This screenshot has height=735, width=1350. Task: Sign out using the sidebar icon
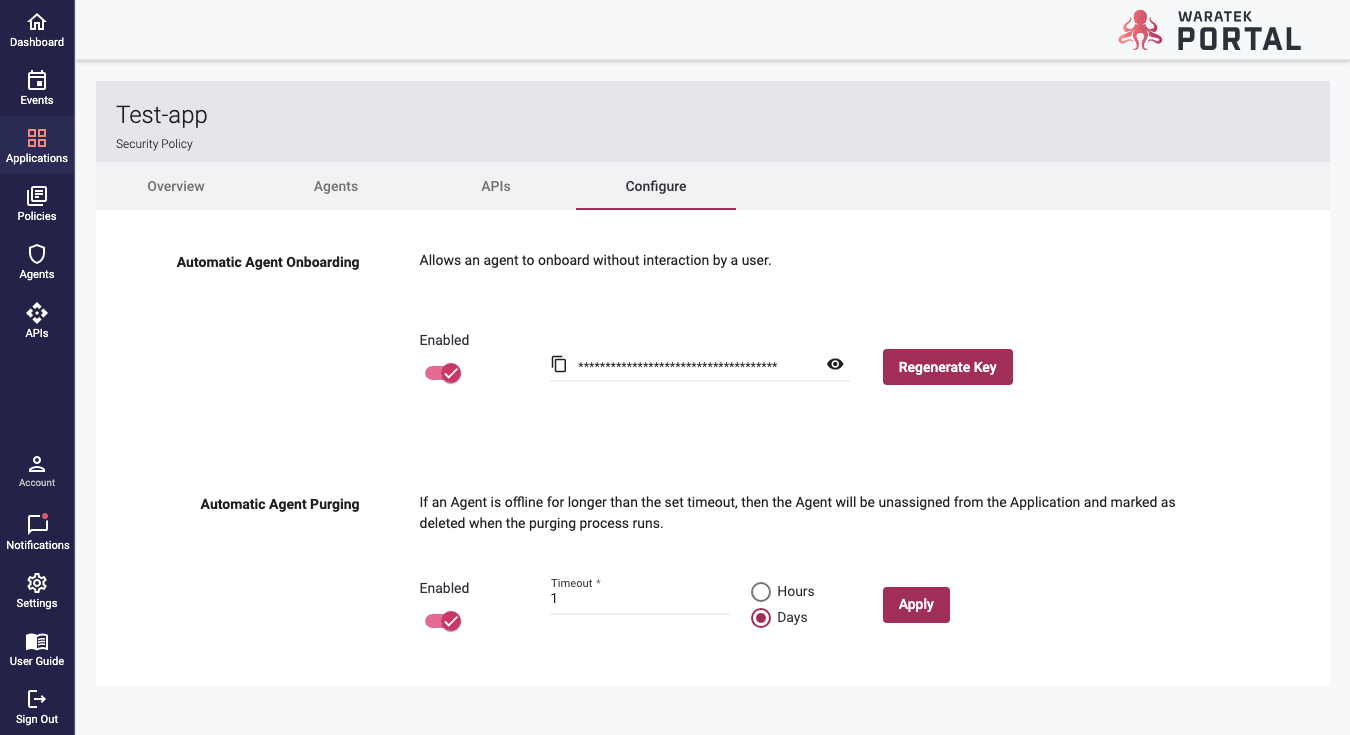click(37, 706)
